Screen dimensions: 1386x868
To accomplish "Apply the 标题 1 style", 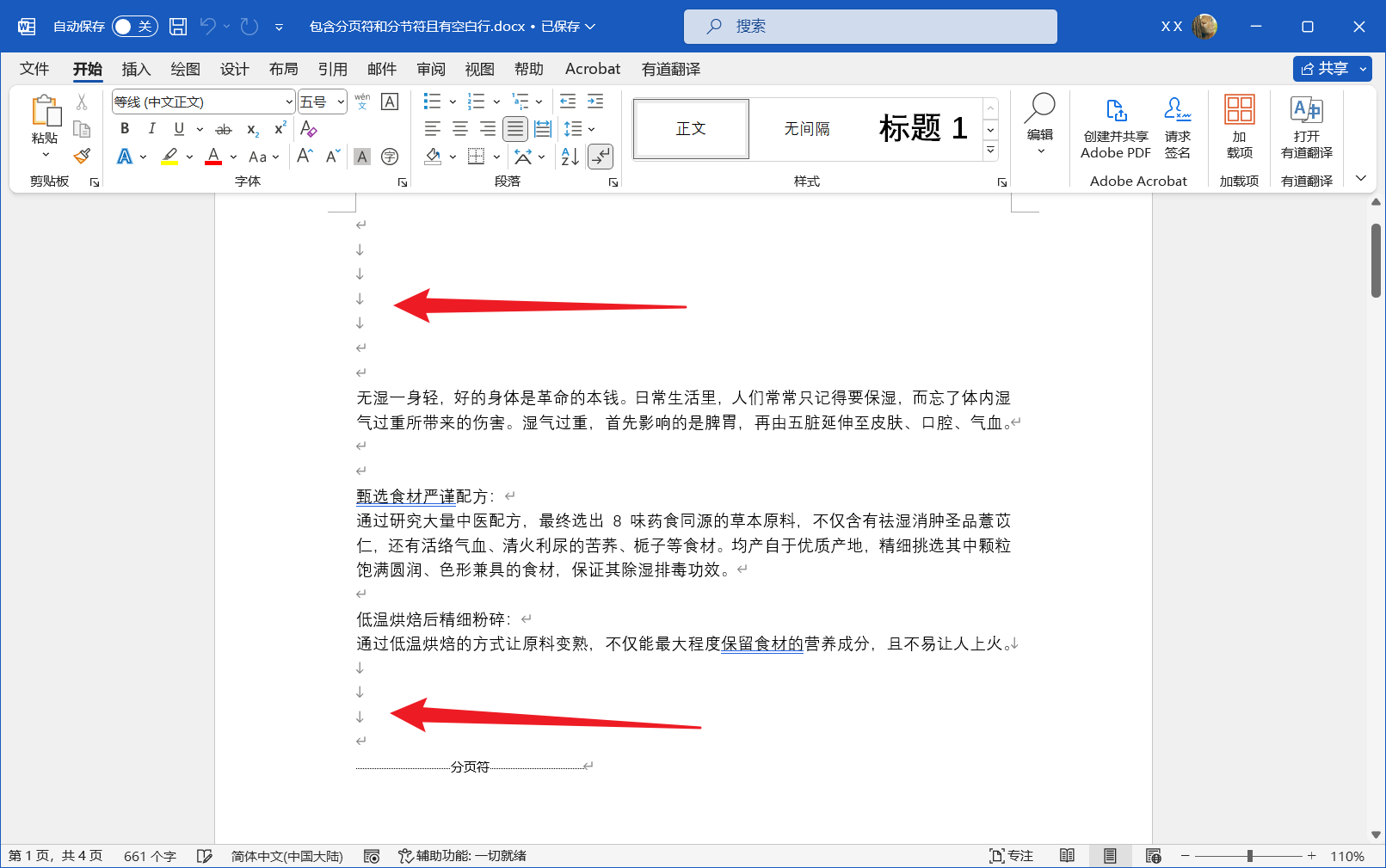I will (x=923, y=129).
